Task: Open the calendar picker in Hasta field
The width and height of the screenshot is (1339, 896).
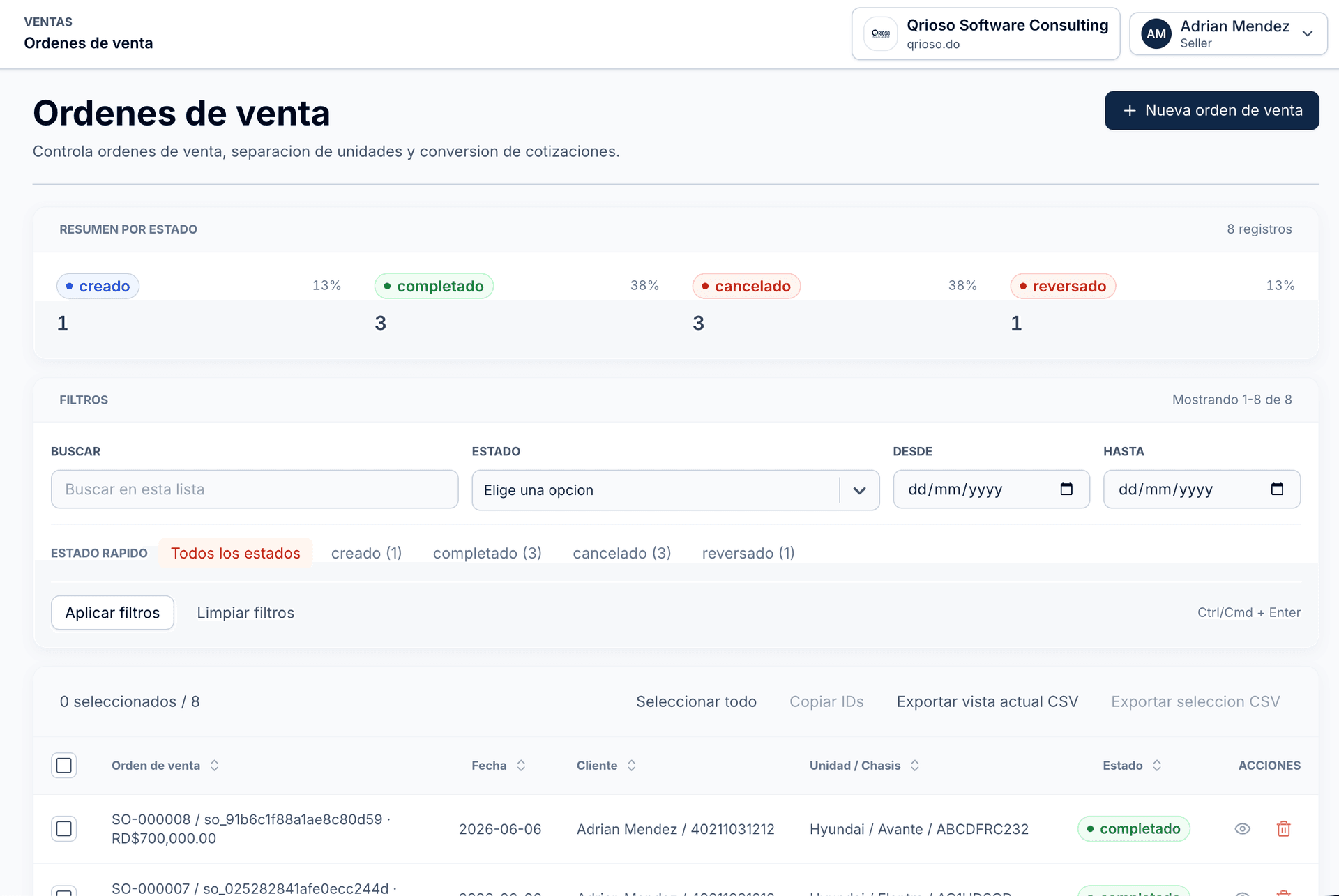Action: [x=1277, y=489]
